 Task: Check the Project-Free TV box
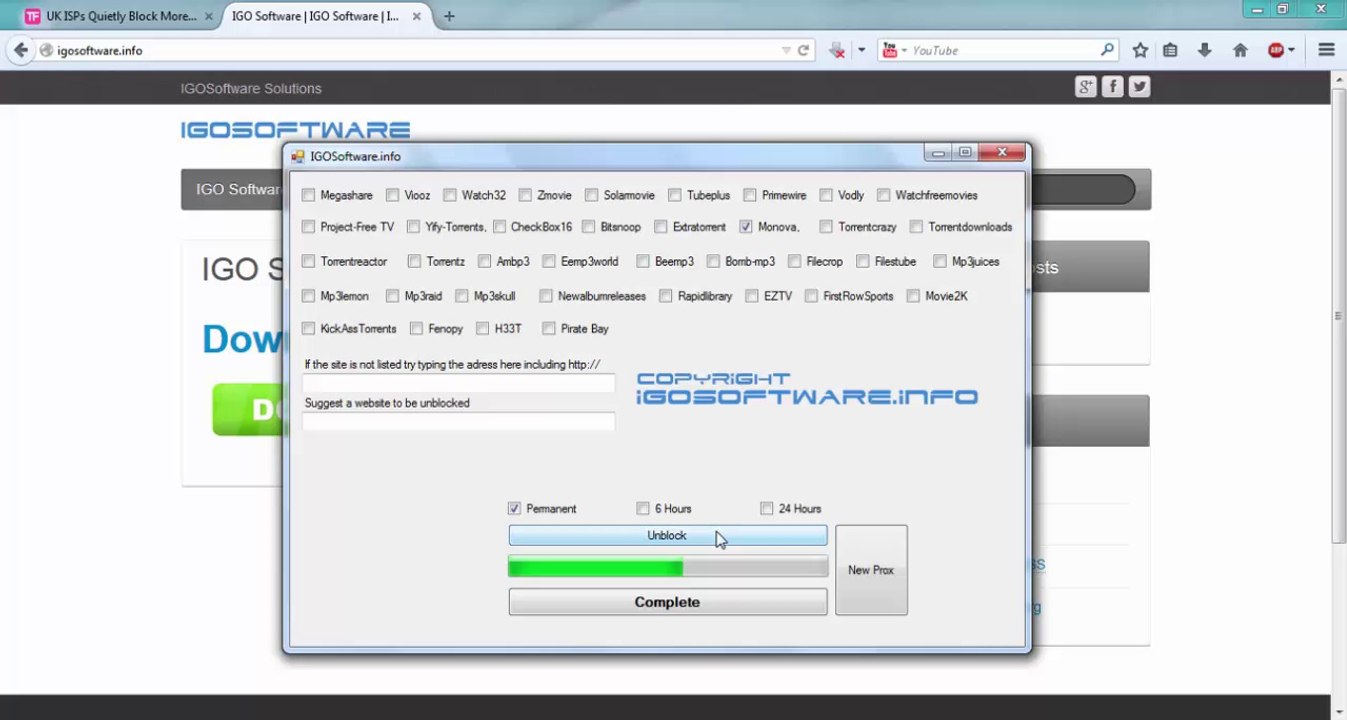[308, 227]
